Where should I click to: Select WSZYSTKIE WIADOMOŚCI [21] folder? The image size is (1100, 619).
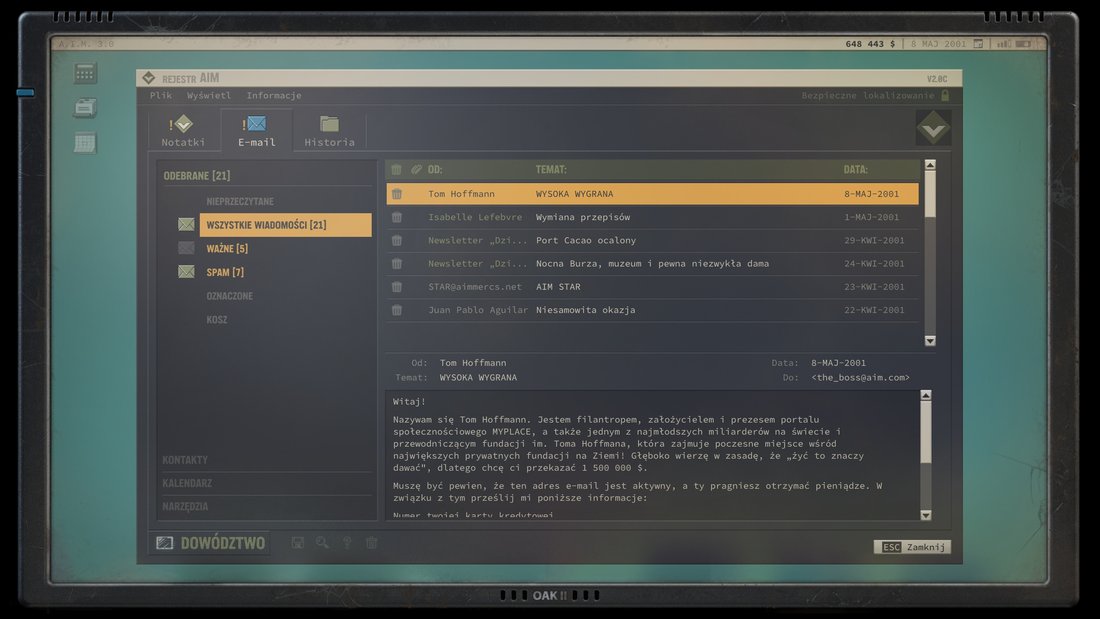tap(286, 225)
